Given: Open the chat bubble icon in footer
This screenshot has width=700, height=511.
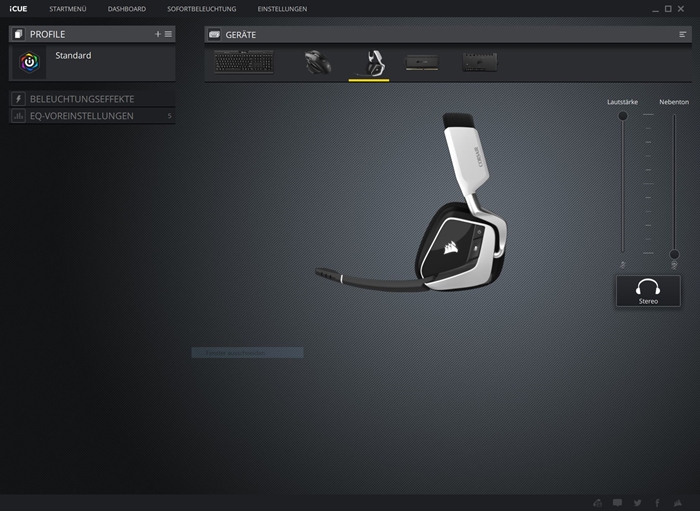Looking at the screenshot, I should click(617, 502).
